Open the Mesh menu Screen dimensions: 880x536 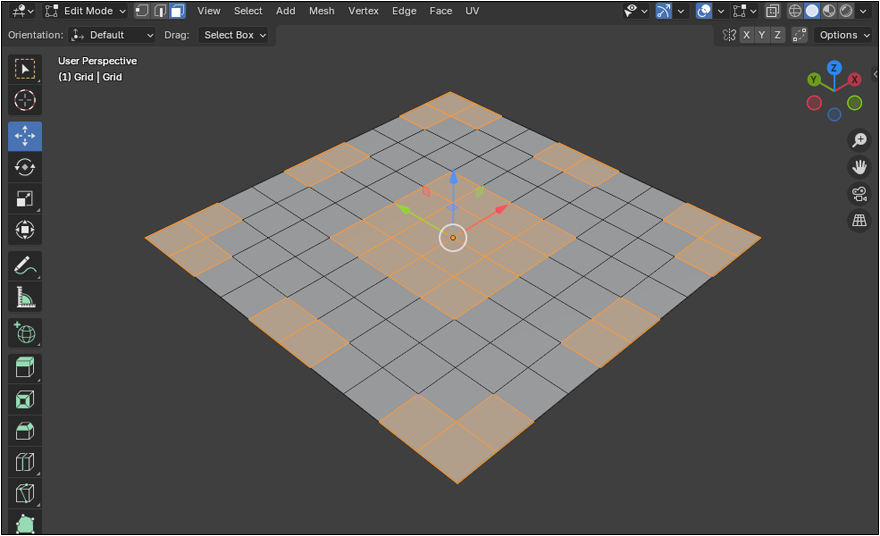point(322,11)
